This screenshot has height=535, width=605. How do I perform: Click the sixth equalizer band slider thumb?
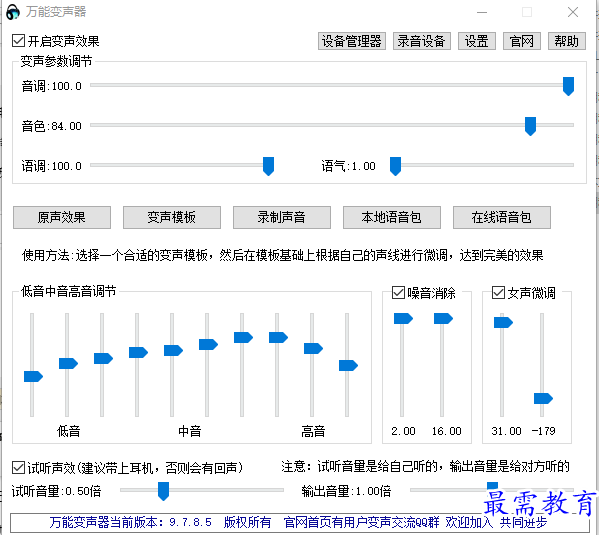208,344
